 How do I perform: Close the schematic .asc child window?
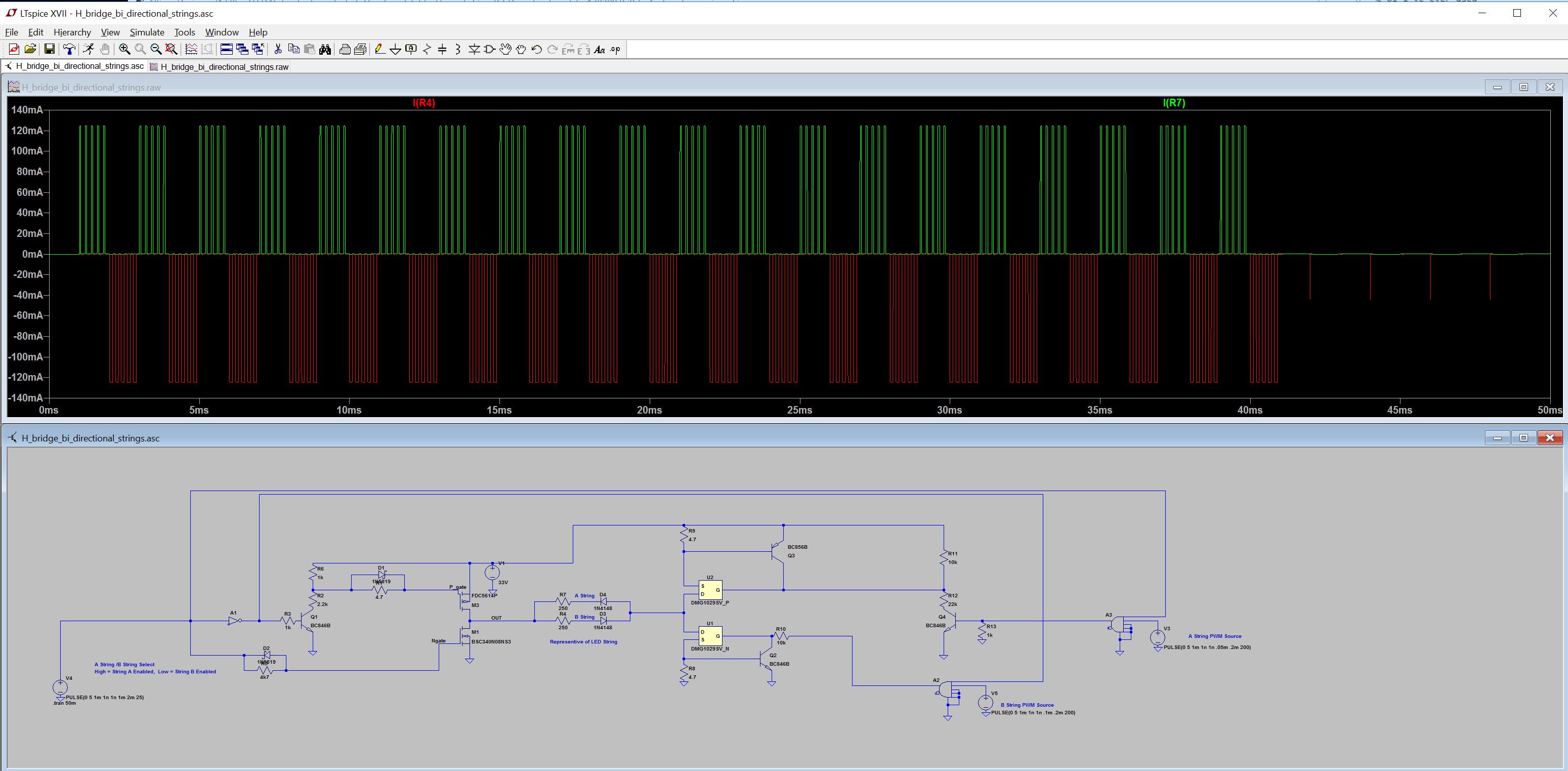pos(1550,438)
